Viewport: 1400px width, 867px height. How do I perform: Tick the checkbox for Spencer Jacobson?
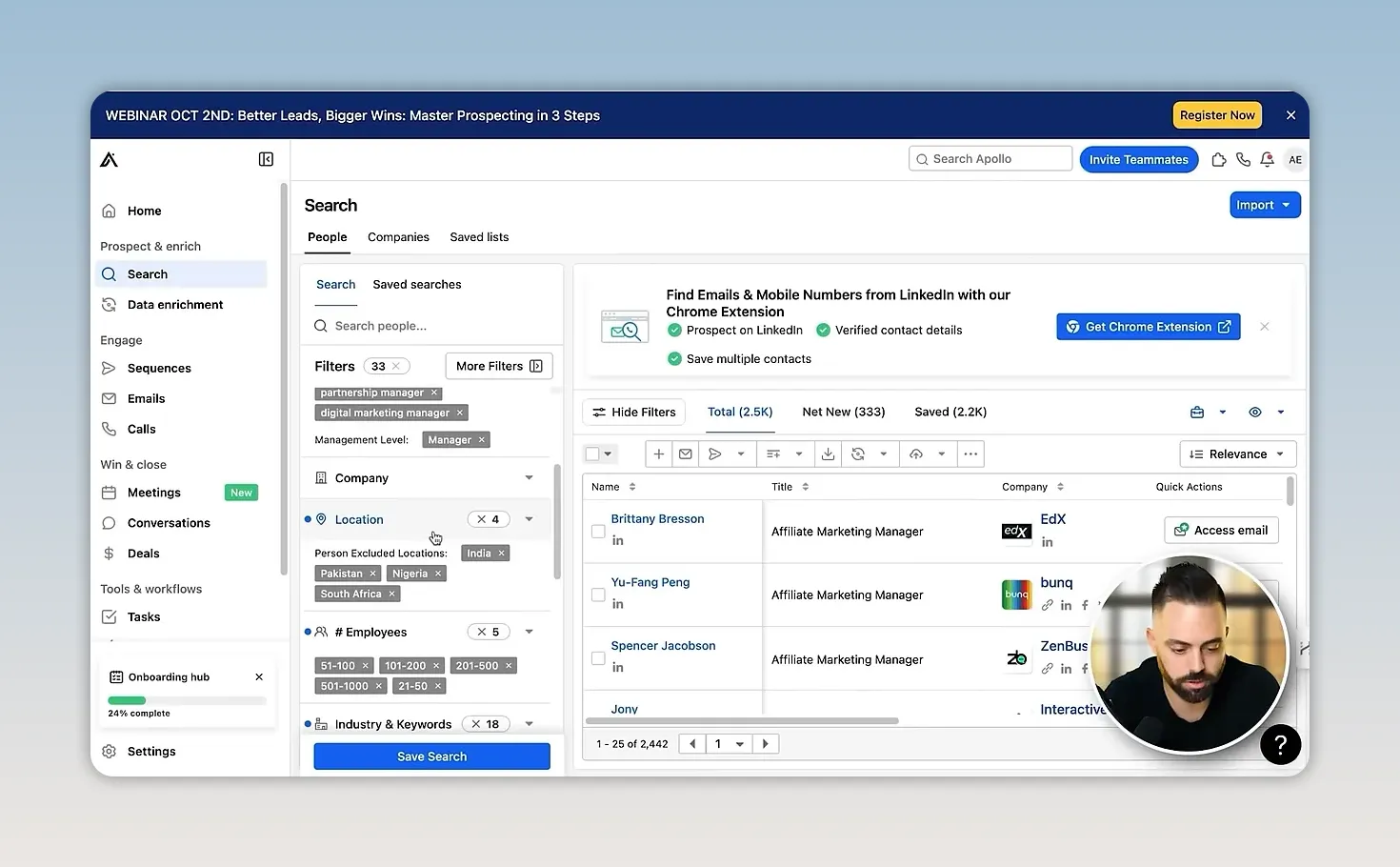pyautogui.click(x=598, y=658)
